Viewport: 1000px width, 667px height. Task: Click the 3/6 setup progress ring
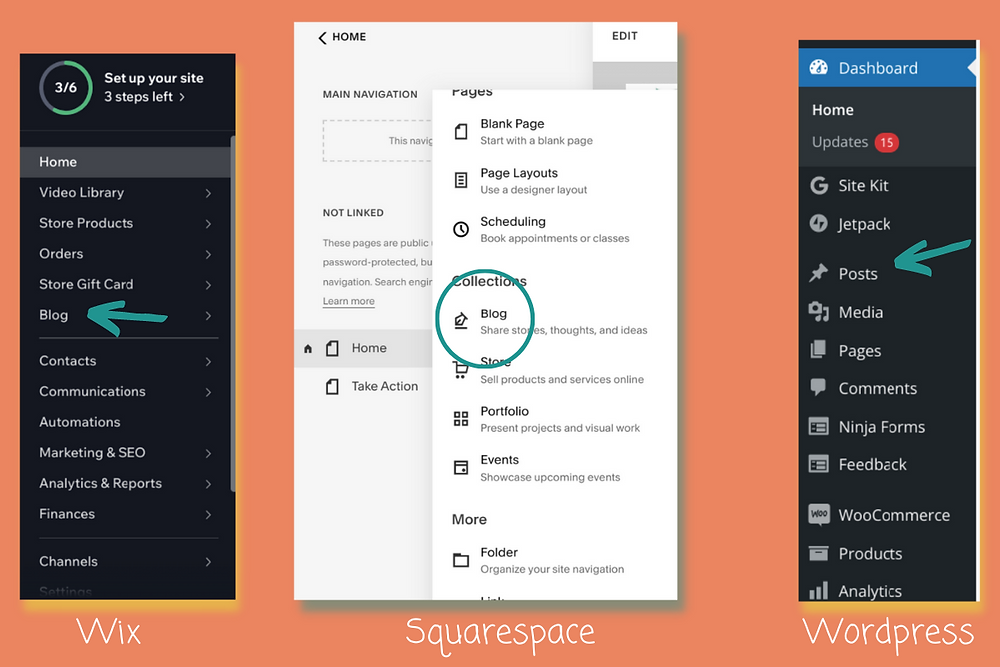66,87
